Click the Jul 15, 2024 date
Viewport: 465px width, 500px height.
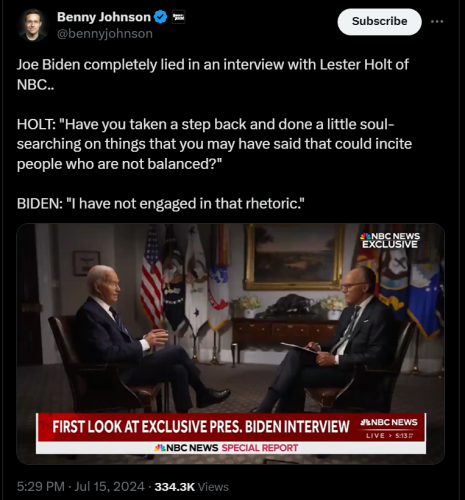[x=109, y=487]
